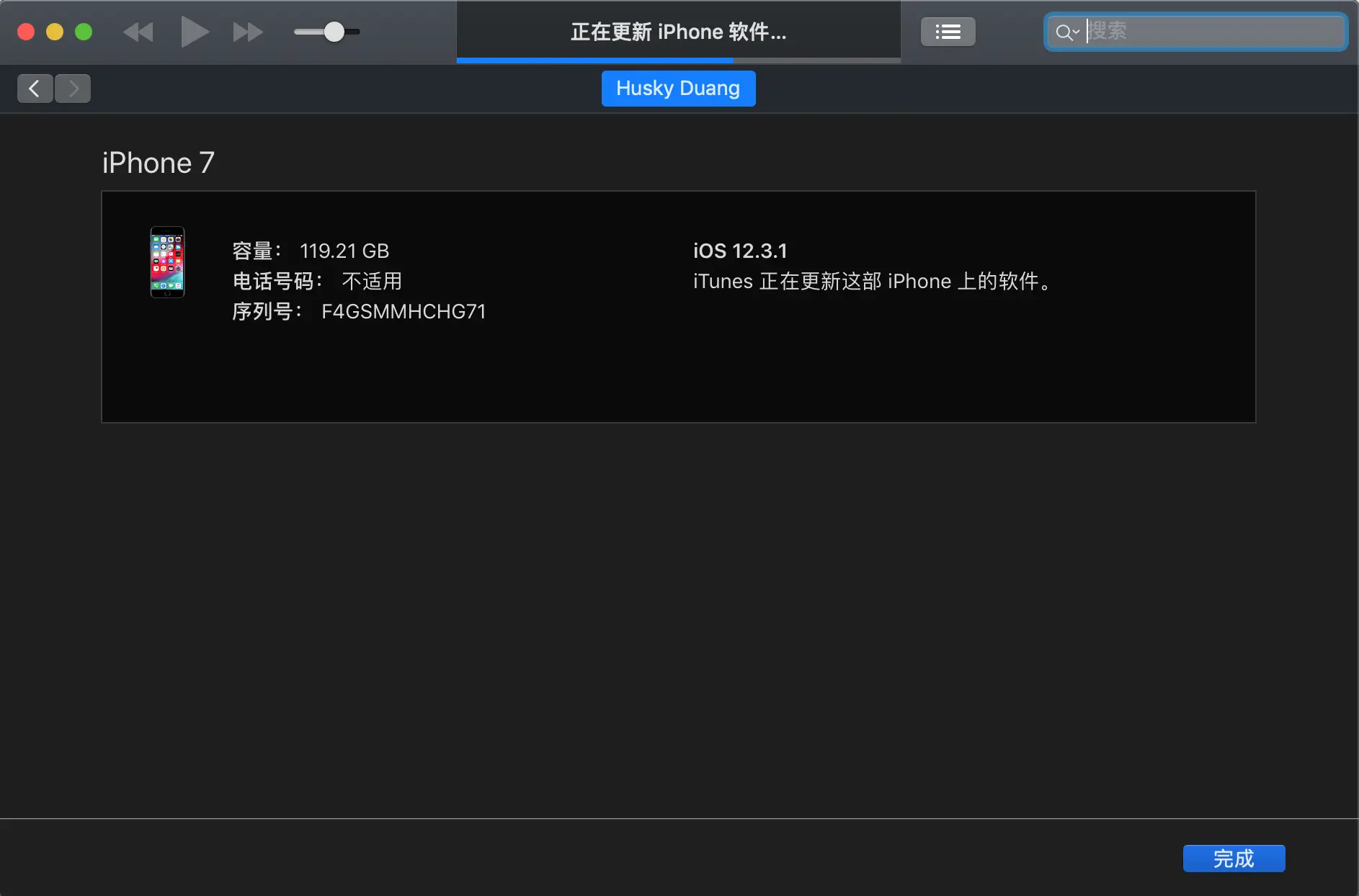Image resolution: width=1359 pixels, height=896 pixels.
Task: Click the magnifying glass search icon
Action: [x=1064, y=32]
